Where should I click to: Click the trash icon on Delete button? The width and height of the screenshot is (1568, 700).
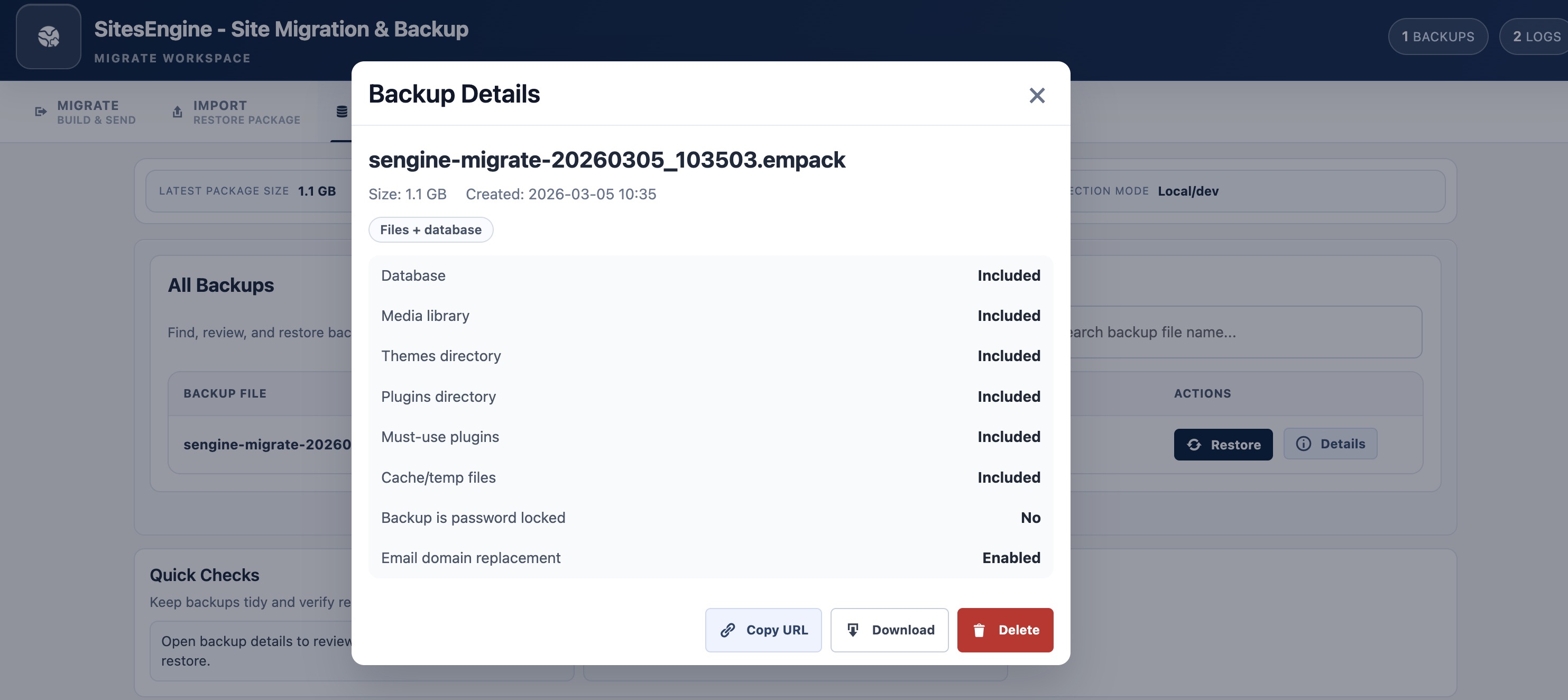click(x=980, y=631)
